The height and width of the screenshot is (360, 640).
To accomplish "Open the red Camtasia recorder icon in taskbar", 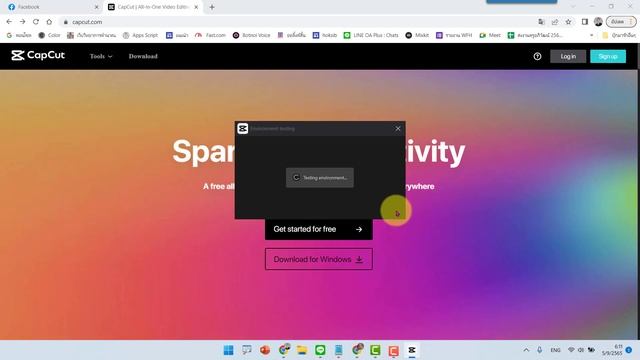I will coord(393,350).
